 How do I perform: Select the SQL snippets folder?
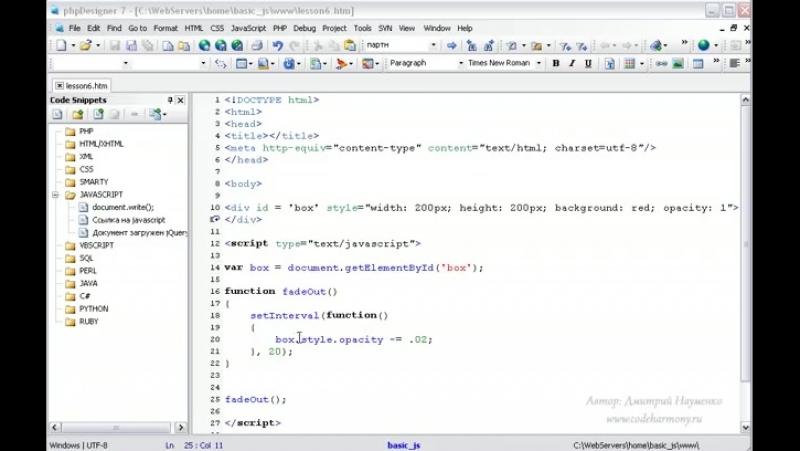[86, 258]
